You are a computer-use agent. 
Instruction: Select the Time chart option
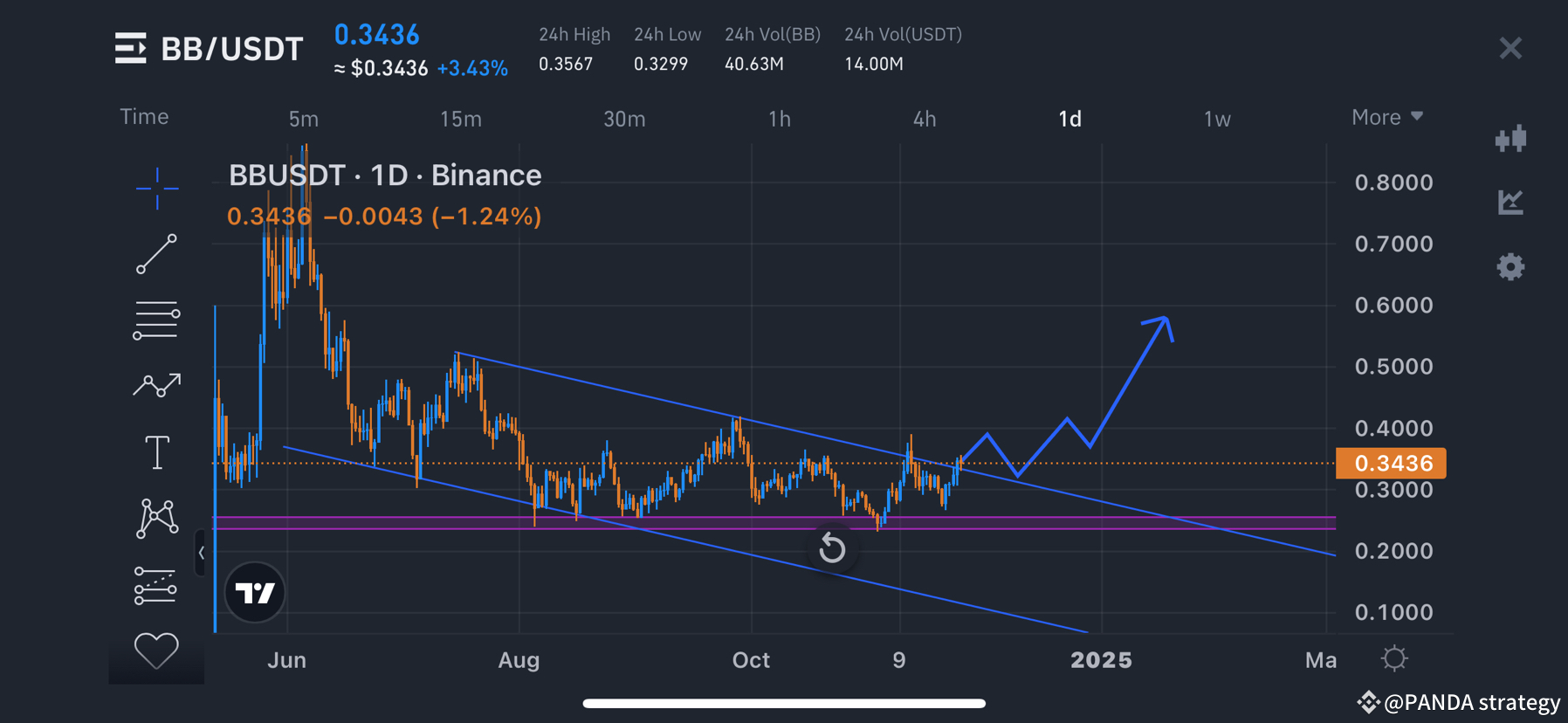(144, 117)
